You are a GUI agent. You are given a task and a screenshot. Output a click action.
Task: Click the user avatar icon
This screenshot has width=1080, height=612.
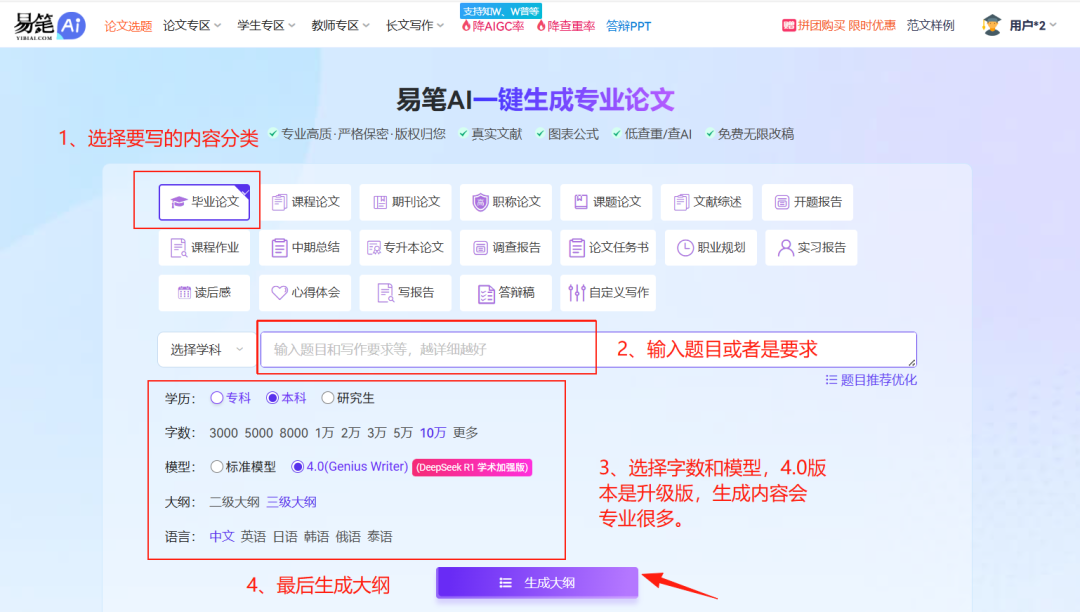992,25
